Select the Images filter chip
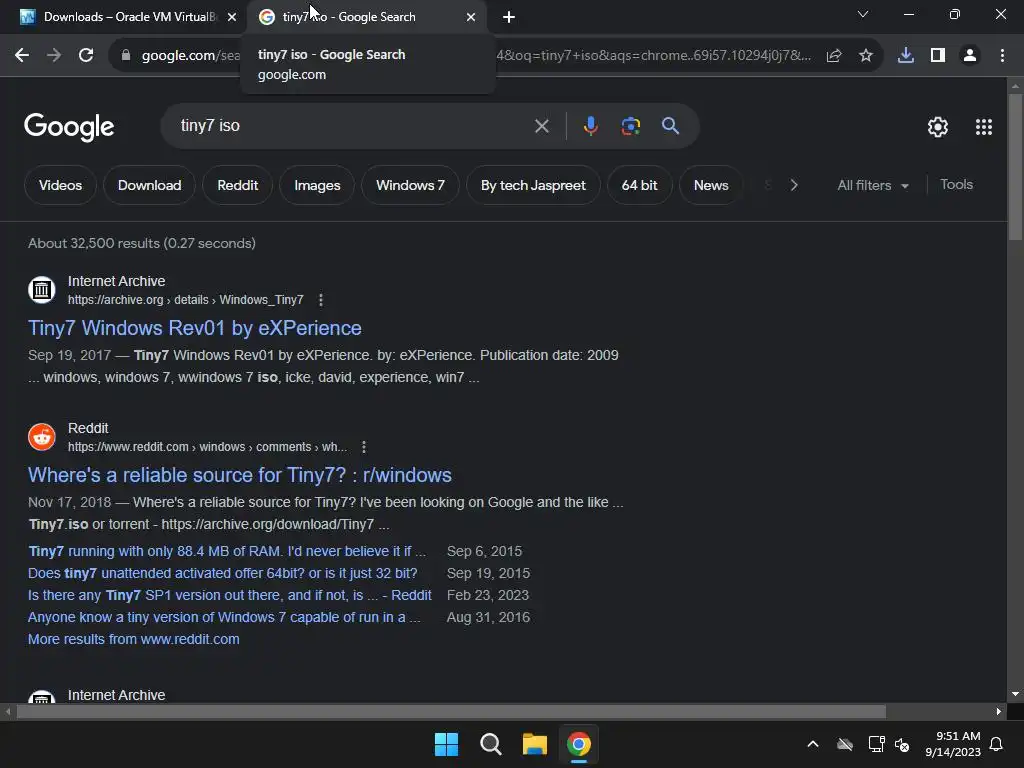The image size is (1024, 768). point(317,185)
